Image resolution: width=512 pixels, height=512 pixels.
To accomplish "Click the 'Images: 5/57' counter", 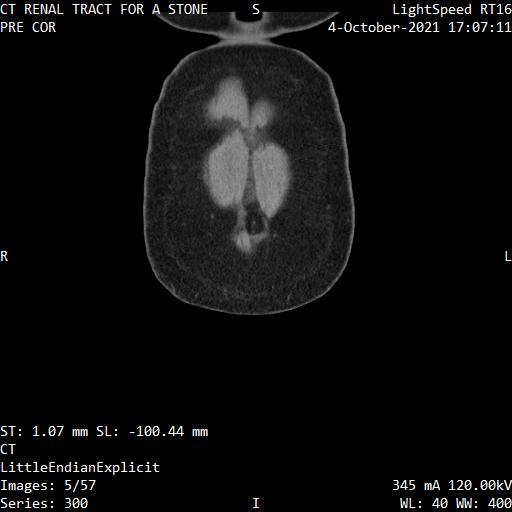I will 48,485.
